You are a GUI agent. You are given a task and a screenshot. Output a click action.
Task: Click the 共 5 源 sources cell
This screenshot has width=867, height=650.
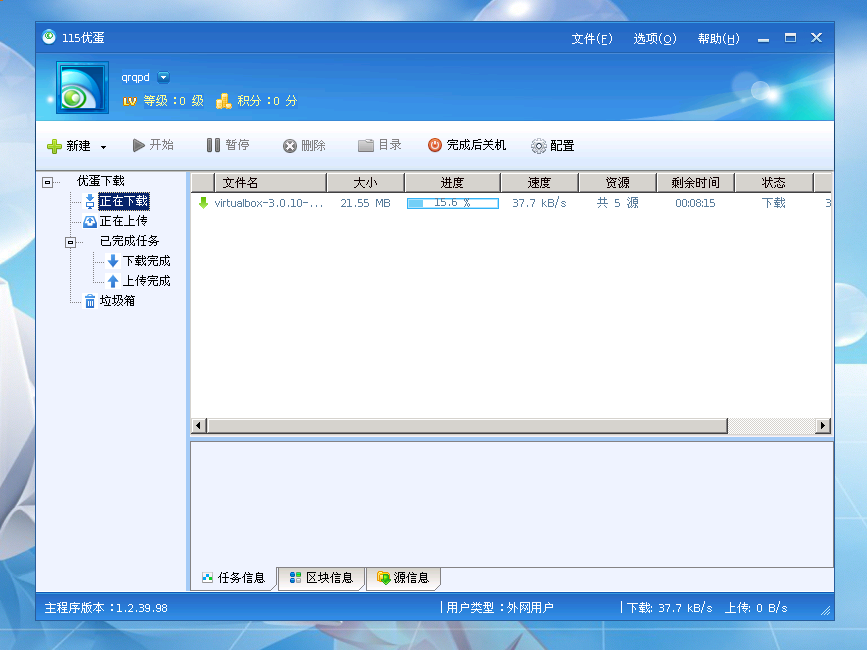(x=618, y=203)
